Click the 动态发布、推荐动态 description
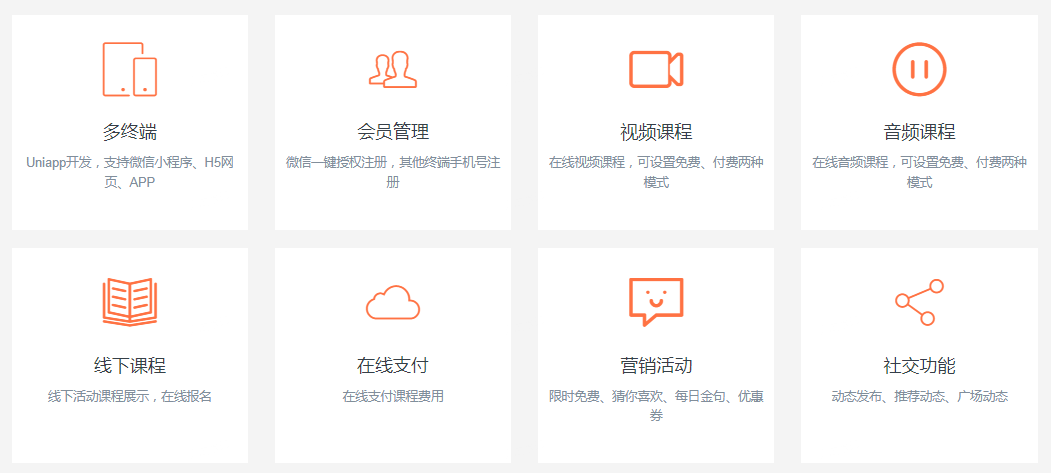This screenshot has width=1051, height=473. pyautogui.click(x=919, y=396)
